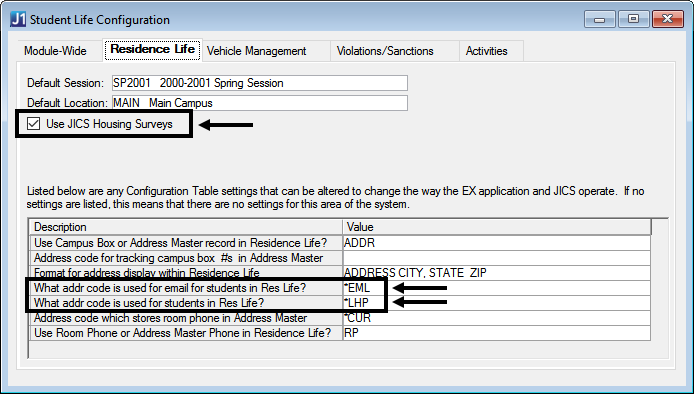Select empty value for campus box address code

[x=497, y=258]
